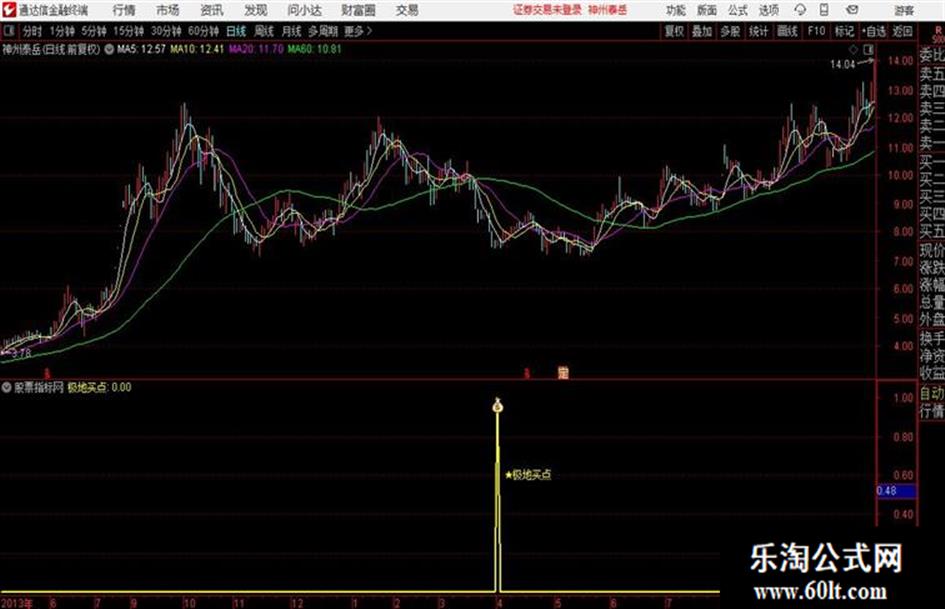This screenshot has width=945, height=609.
Task: Switch to the 1分钟 period tab
Action: pos(61,31)
